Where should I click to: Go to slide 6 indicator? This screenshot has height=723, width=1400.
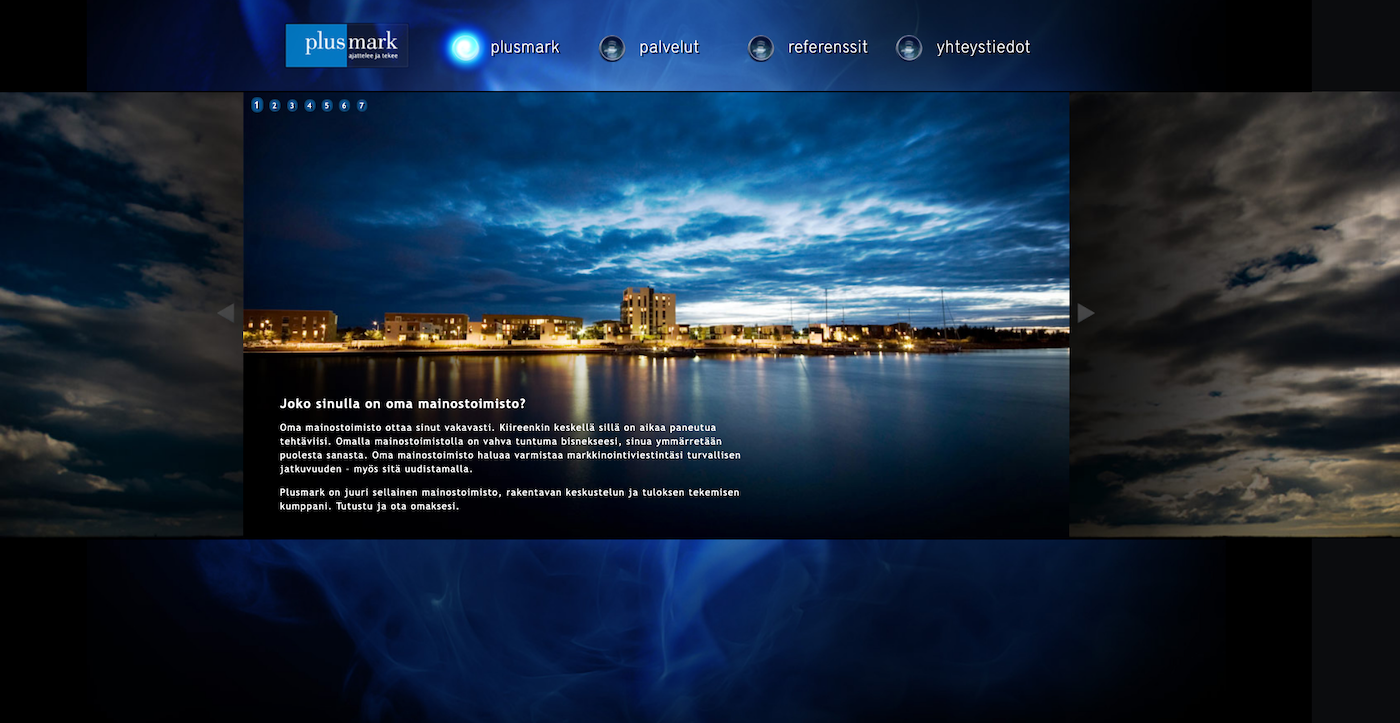[x=344, y=105]
